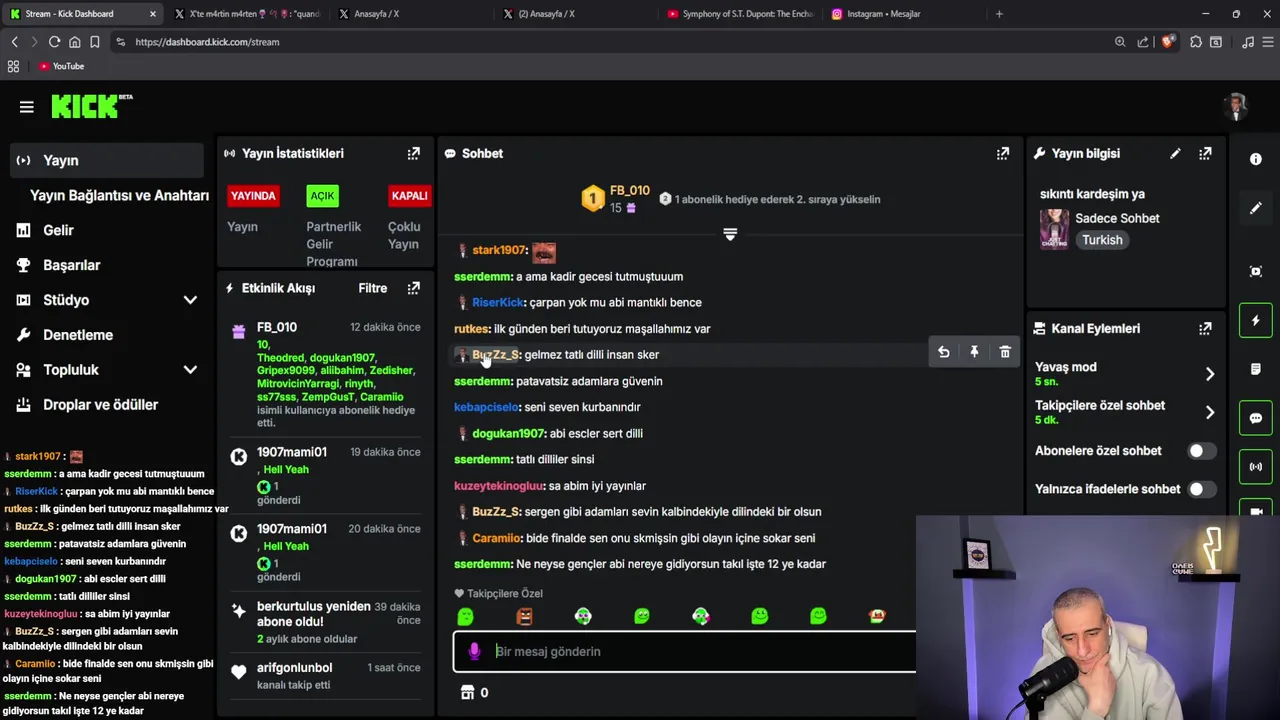Click FB_010 entry in Etkinlik Akışı
Screen dimensions: 1280x720
pyautogui.click(x=324, y=375)
